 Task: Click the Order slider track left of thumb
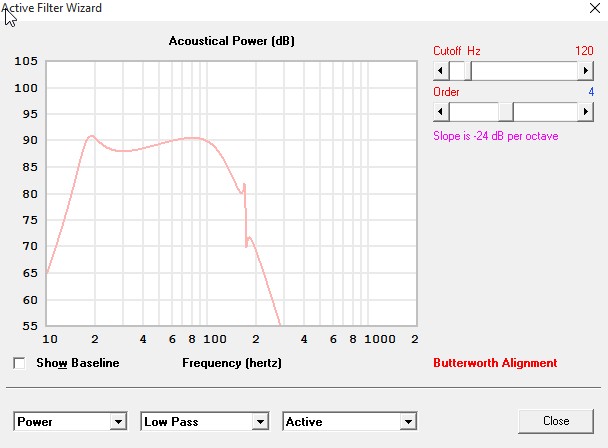coord(473,112)
